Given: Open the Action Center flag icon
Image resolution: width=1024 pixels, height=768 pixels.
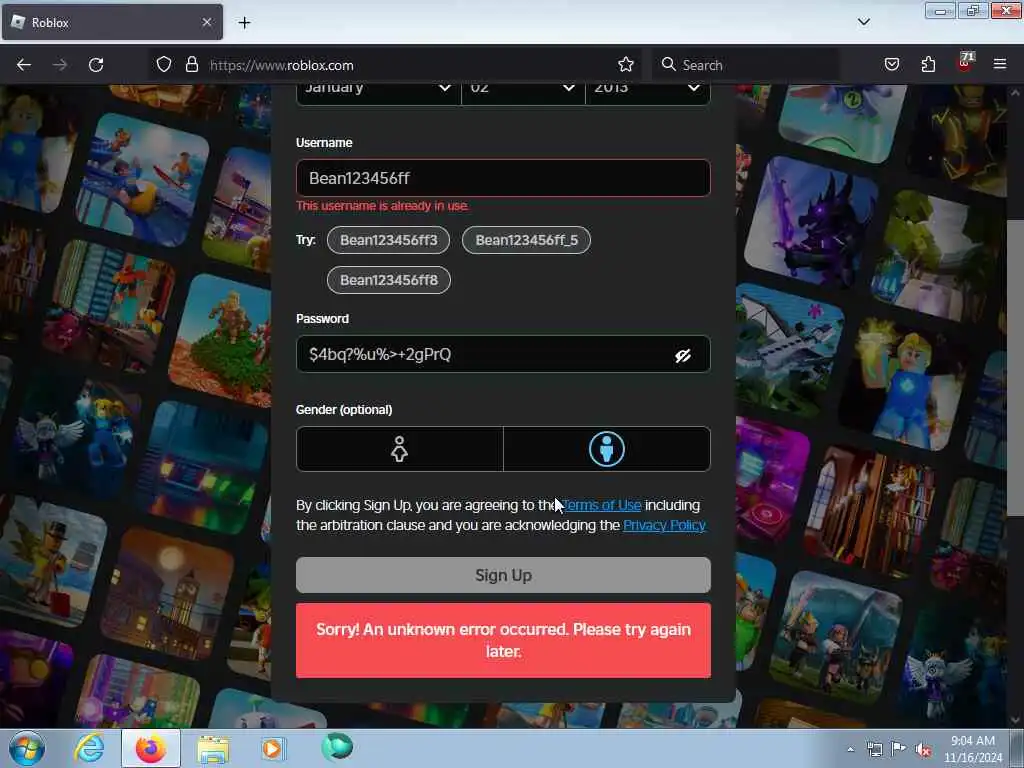Looking at the screenshot, I should [x=899, y=749].
